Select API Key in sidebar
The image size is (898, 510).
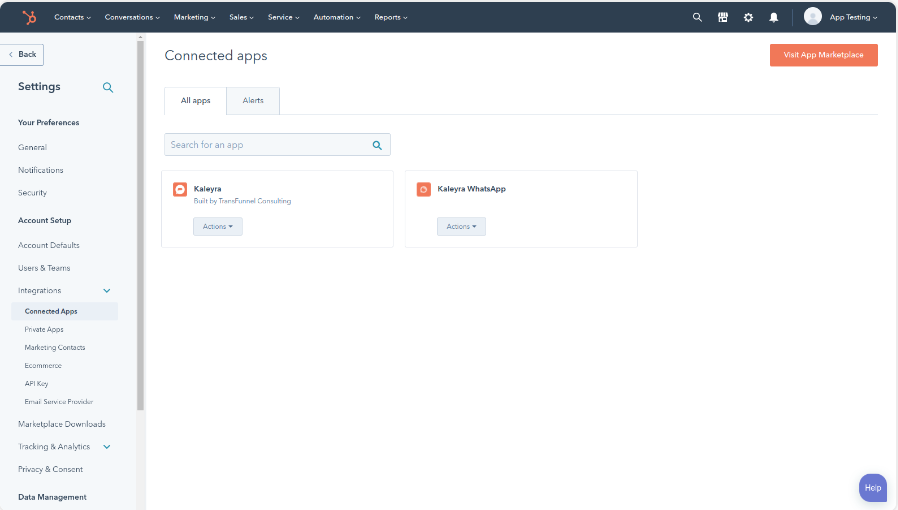36,384
